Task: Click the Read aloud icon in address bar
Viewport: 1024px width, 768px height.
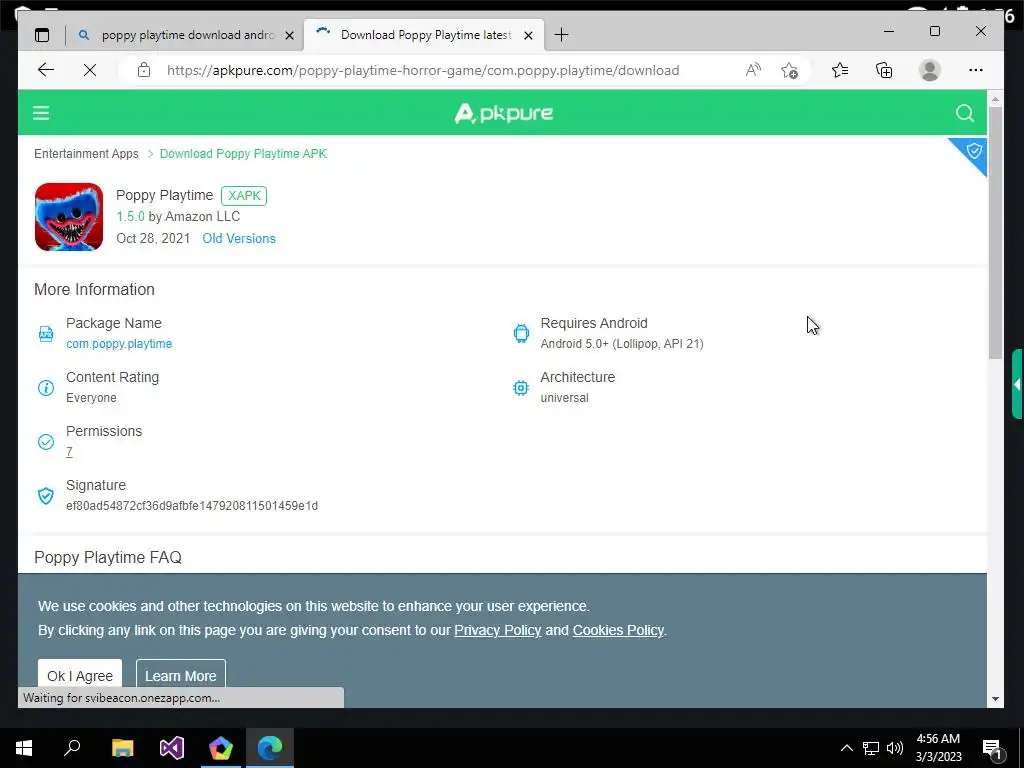Action: [753, 70]
